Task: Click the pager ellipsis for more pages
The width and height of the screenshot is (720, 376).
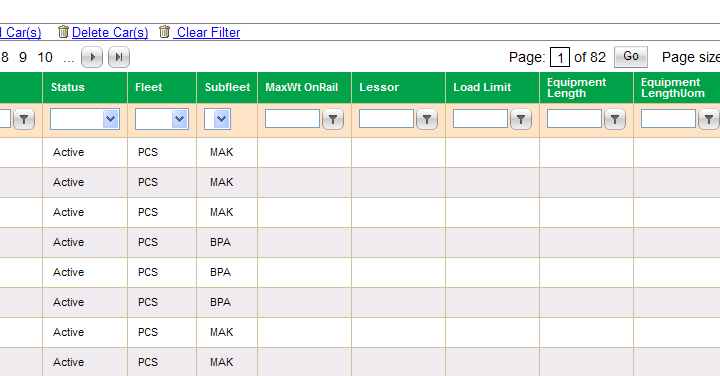Action: click(69, 60)
